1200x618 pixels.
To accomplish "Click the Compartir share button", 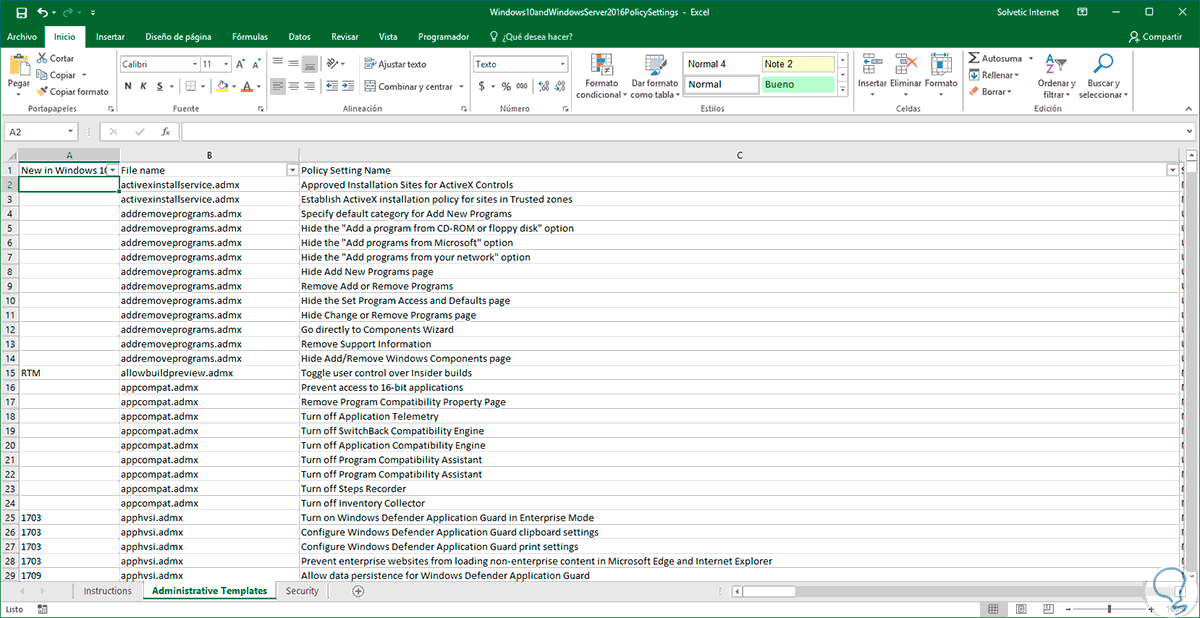I will (x=1155, y=36).
